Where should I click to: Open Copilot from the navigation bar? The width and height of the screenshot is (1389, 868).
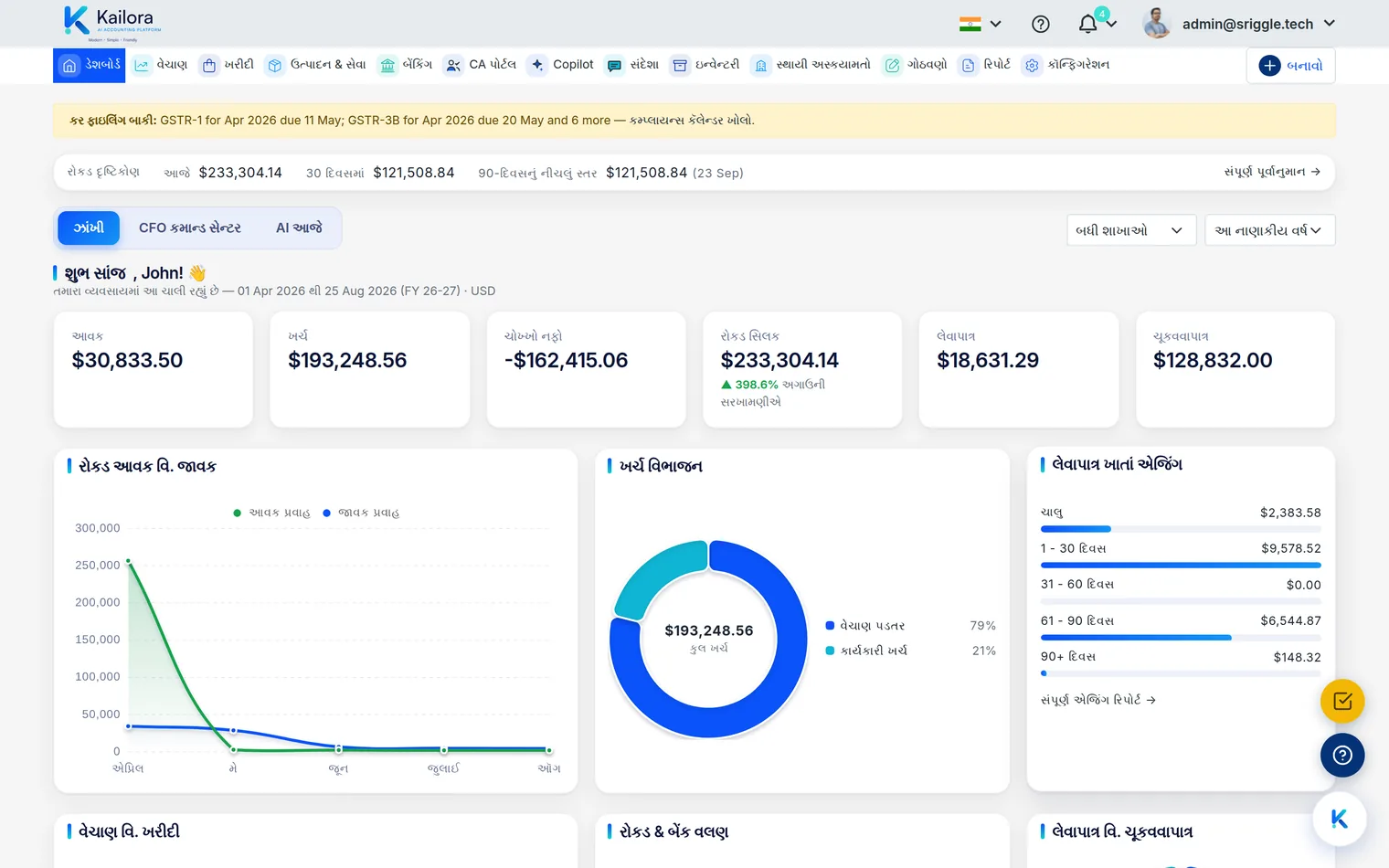click(562, 65)
